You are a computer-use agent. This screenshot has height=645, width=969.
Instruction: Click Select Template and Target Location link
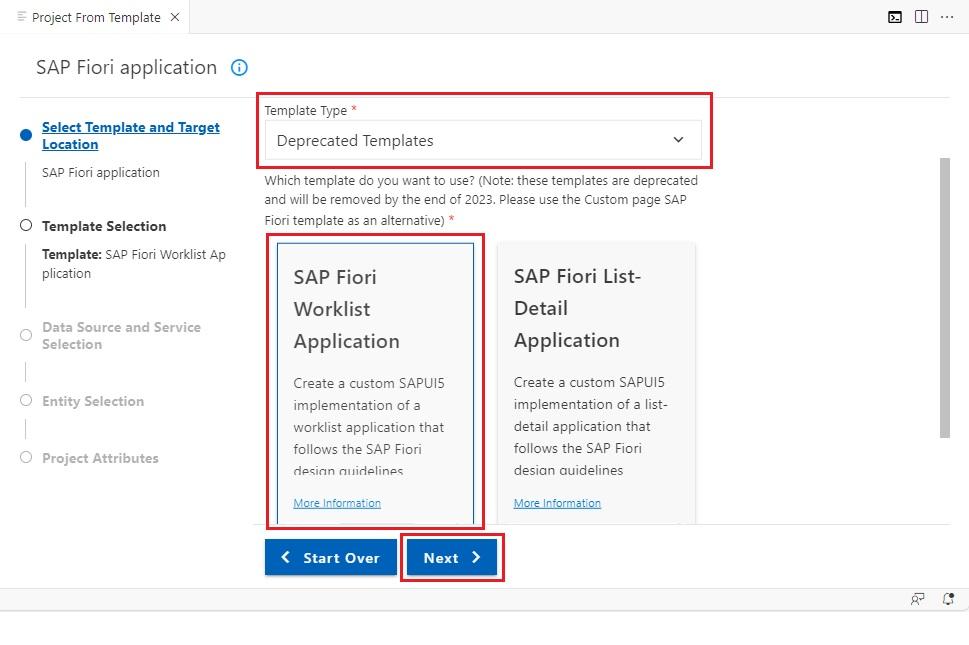point(130,135)
